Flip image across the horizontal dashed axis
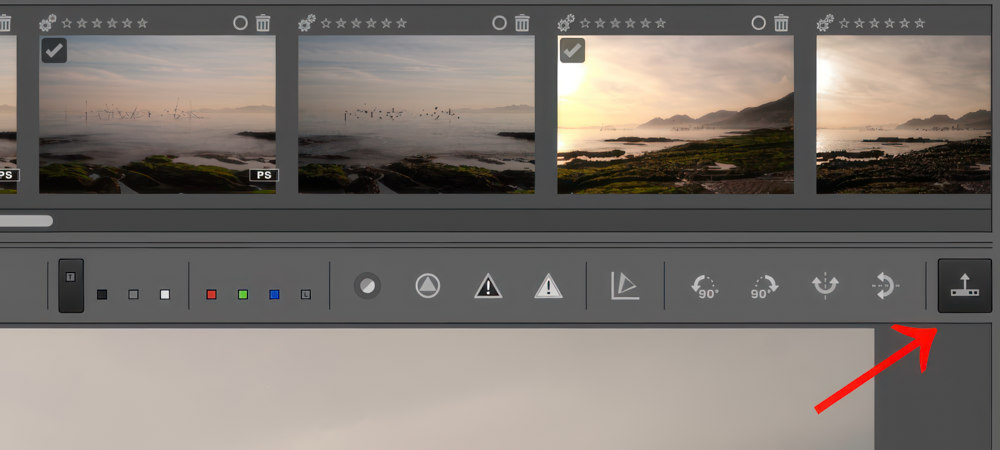This screenshot has width=1000, height=450. point(885,286)
